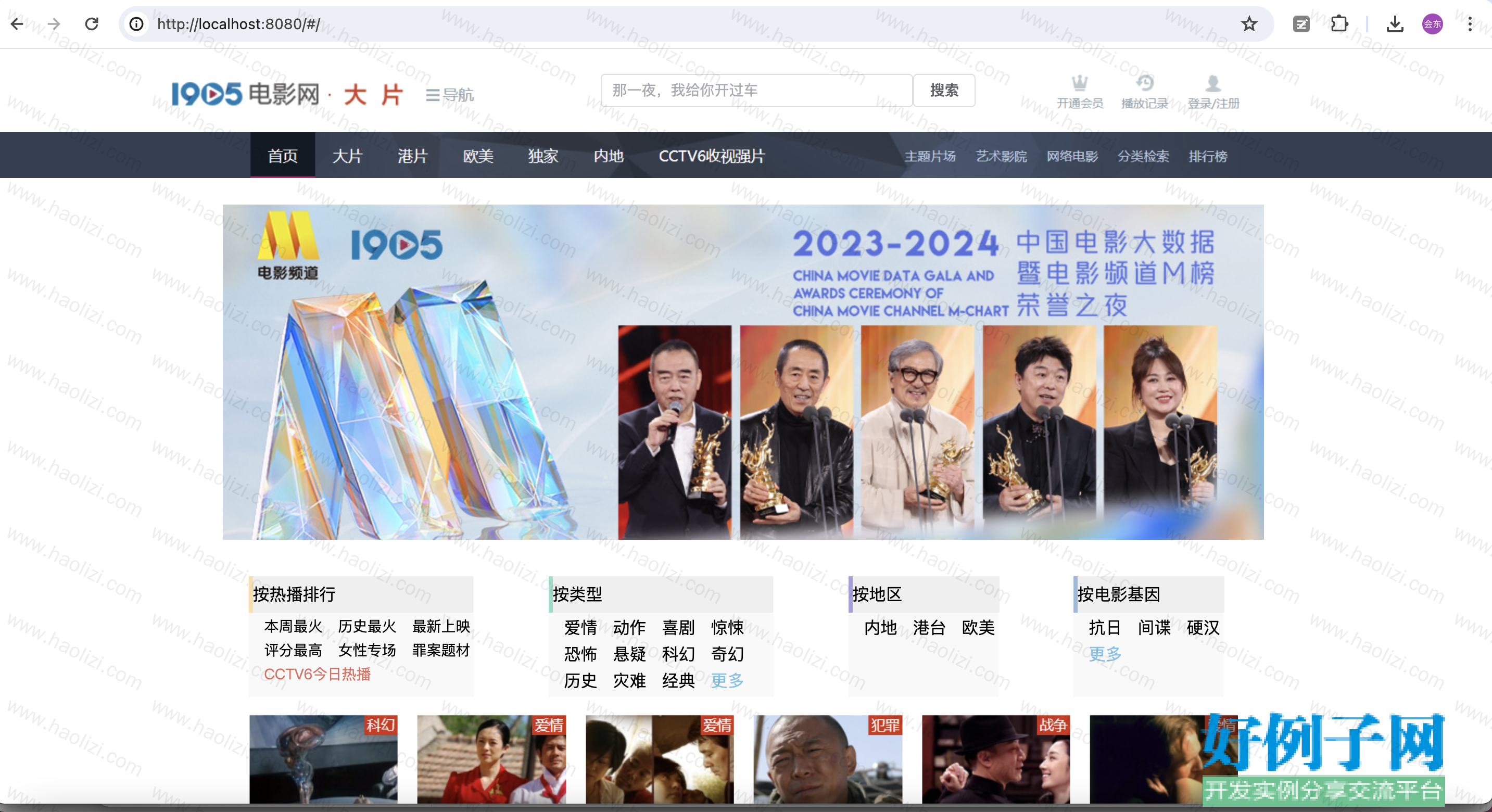This screenshot has height=812, width=1492.
Task: Click the 登录/注册 user icon
Action: click(1213, 83)
